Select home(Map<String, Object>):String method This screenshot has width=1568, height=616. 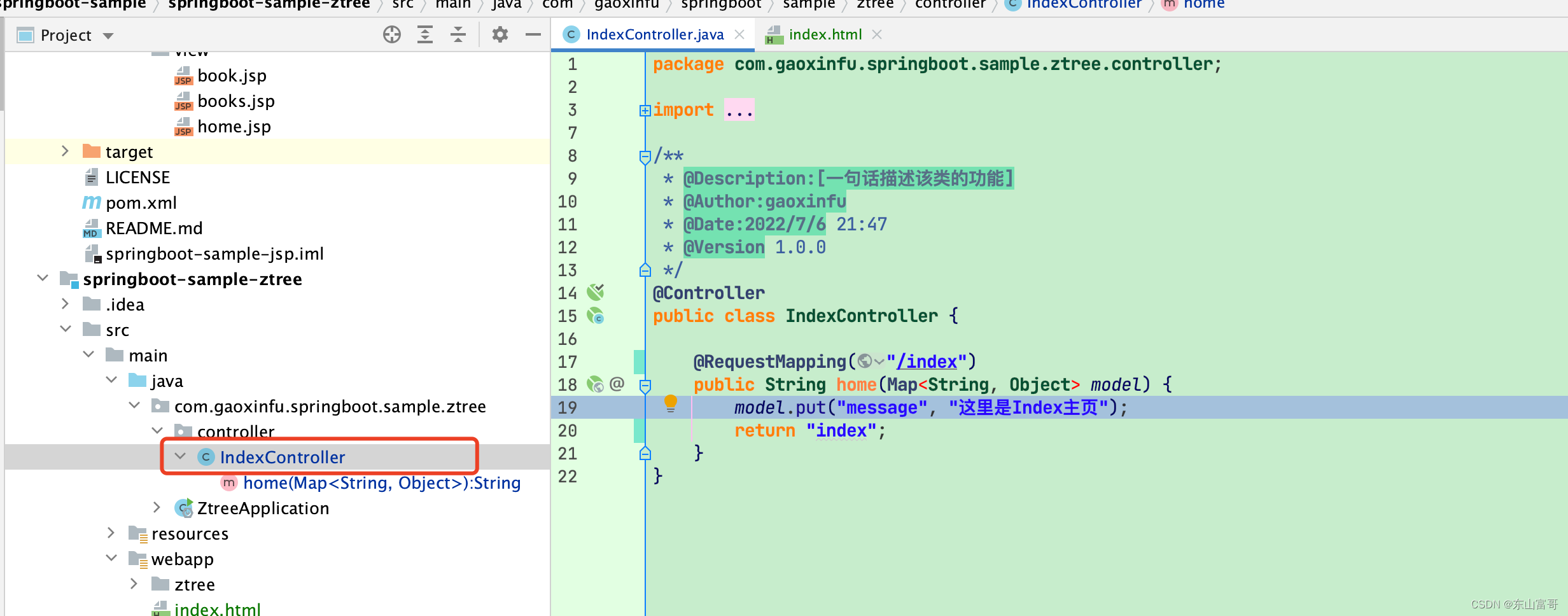382,483
